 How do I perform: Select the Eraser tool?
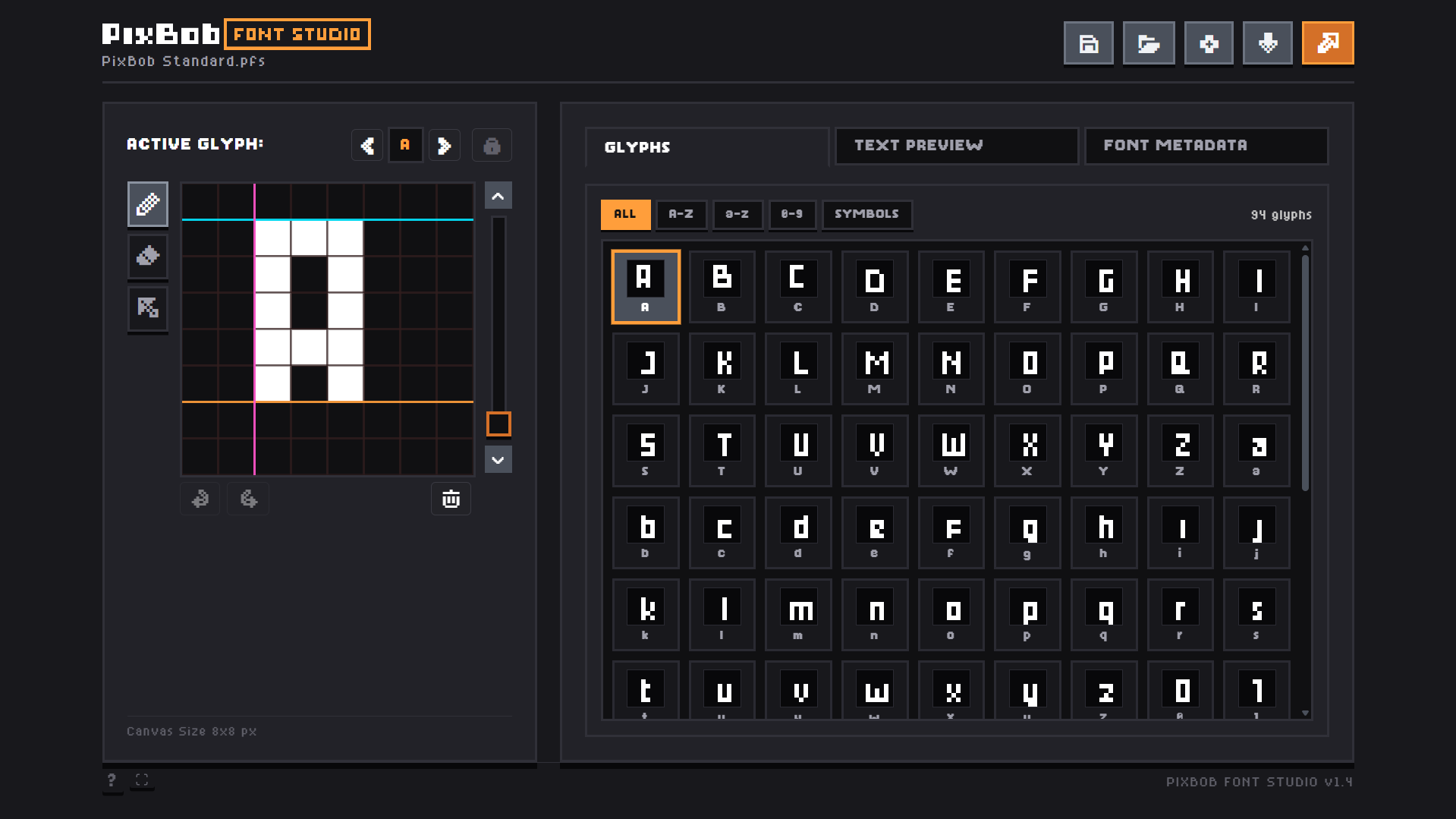pyautogui.click(x=148, y=256)
